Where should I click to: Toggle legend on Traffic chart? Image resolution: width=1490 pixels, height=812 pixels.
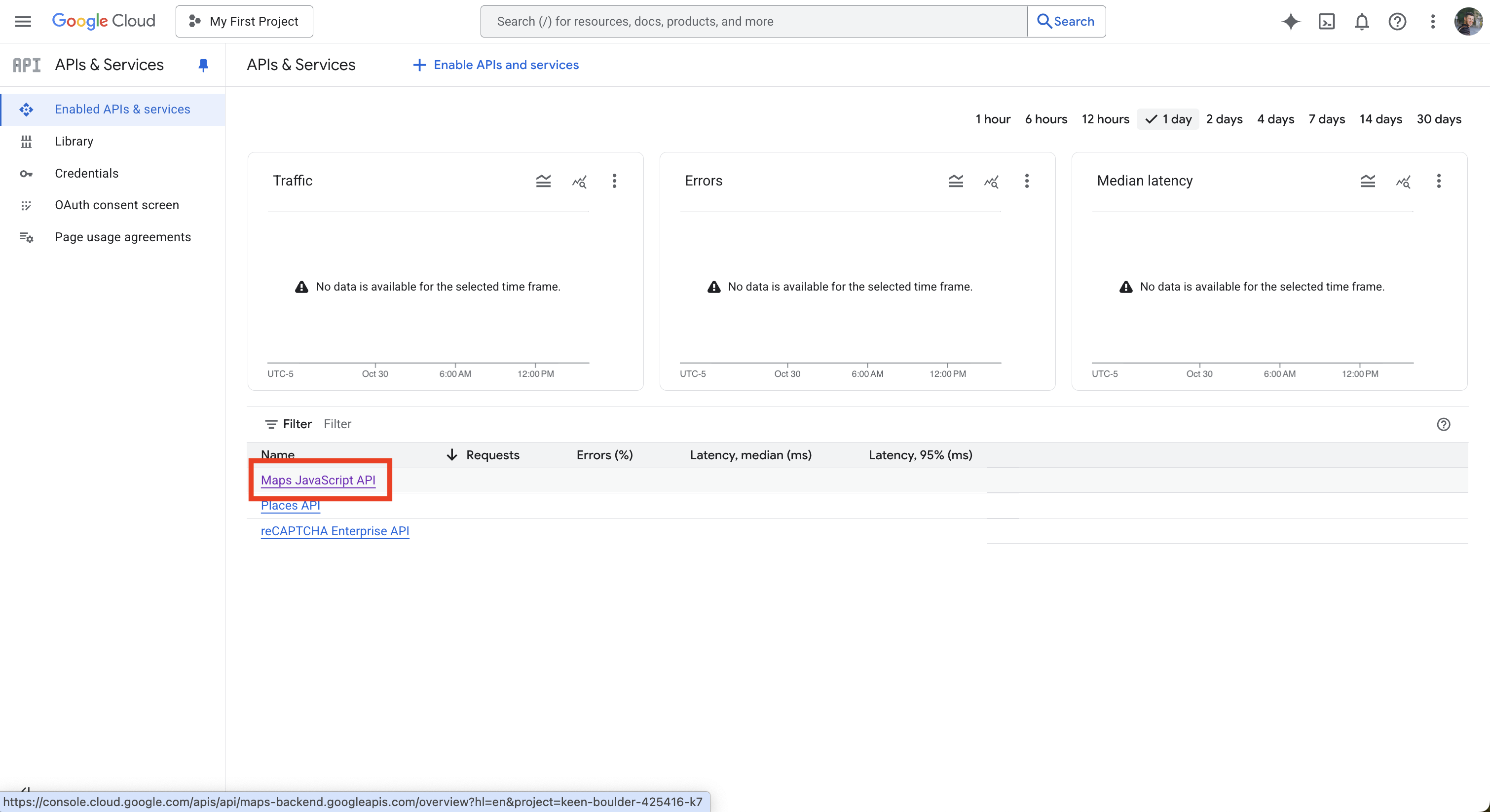(543, 181)
